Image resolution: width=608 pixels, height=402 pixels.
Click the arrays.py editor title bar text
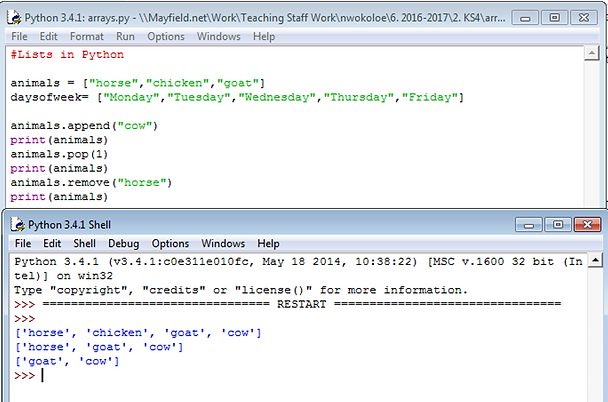click(x=265, y=18)
